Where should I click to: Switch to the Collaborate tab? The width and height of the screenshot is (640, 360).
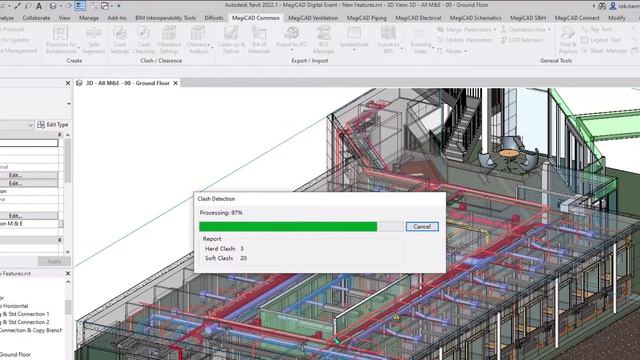pos(36,18)
